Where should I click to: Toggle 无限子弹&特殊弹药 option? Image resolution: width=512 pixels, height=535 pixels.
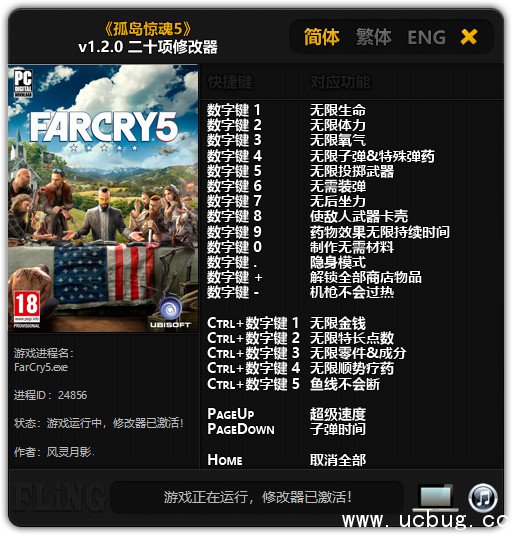(372, 156)
